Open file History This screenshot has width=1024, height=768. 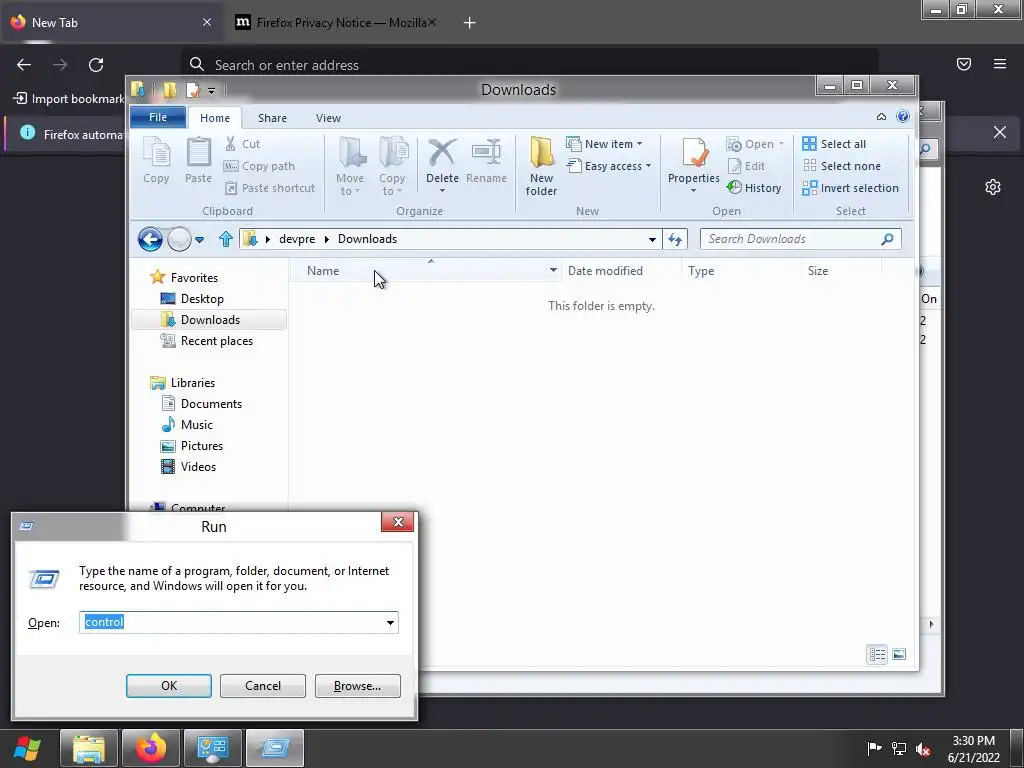(754, 188)
